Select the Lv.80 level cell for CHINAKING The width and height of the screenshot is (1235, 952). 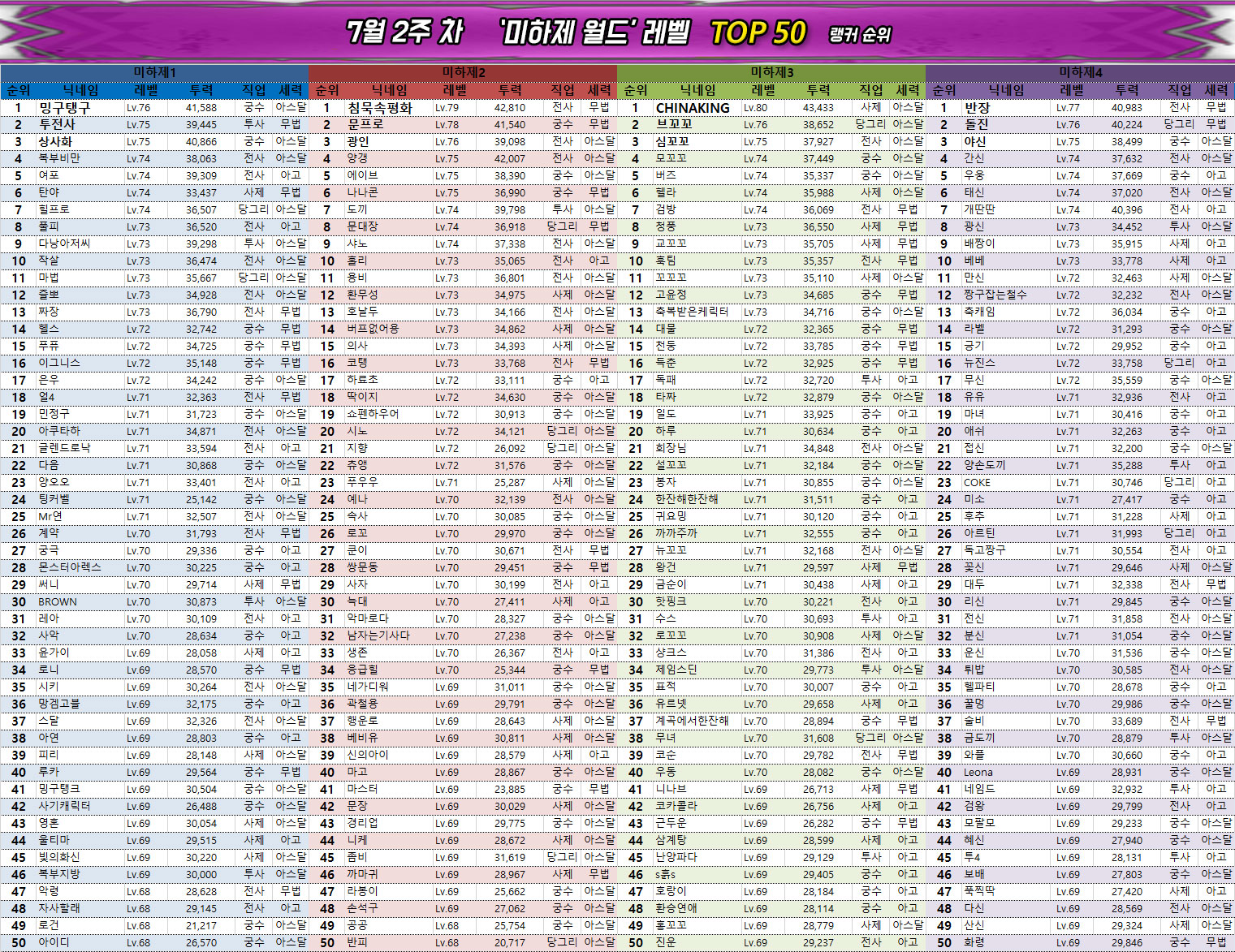755,108
